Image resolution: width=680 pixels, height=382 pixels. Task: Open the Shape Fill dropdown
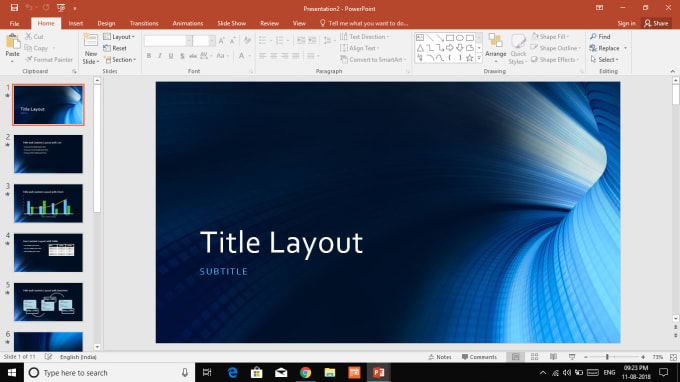pyautogui.click(x=550, y=37)
